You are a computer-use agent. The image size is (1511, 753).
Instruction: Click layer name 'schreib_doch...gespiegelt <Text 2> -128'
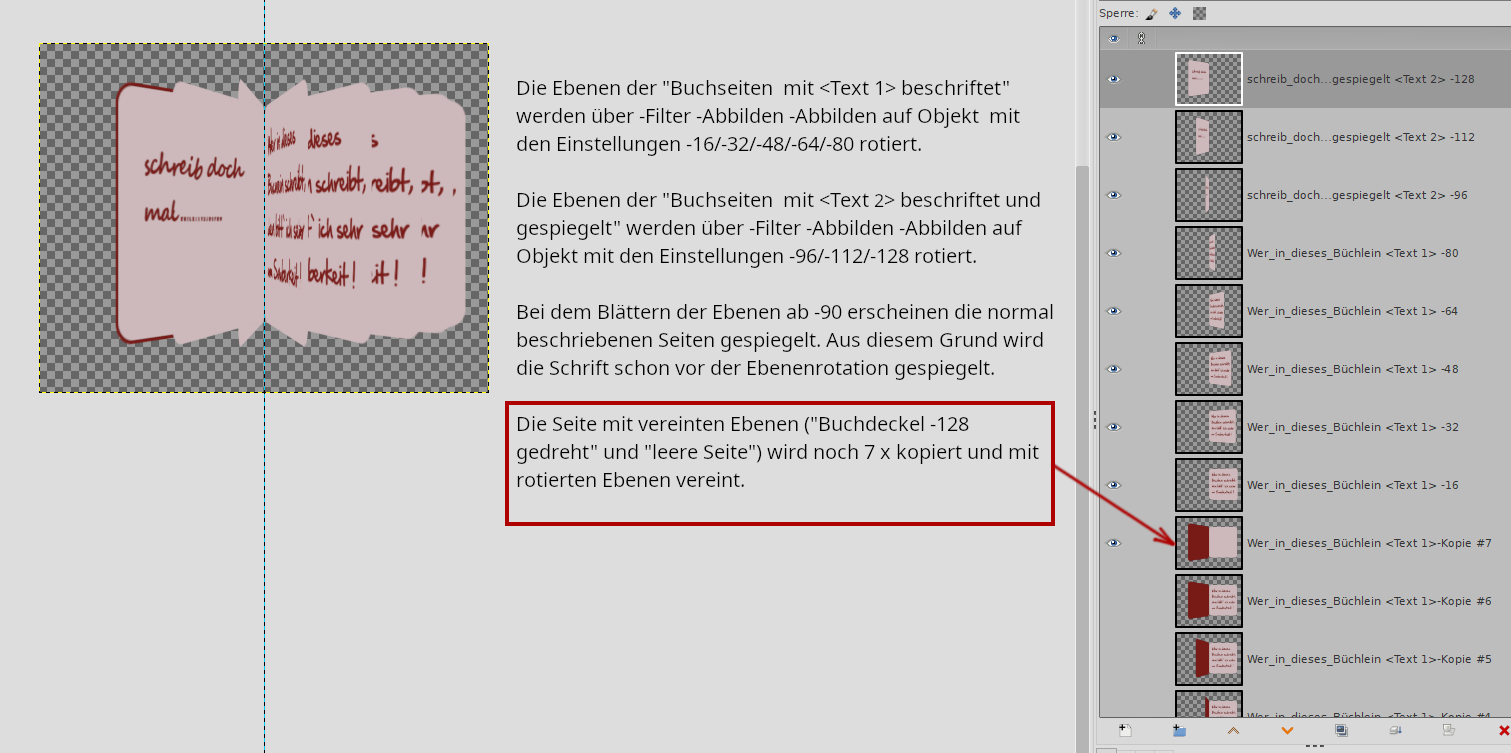coord(1361,79)
